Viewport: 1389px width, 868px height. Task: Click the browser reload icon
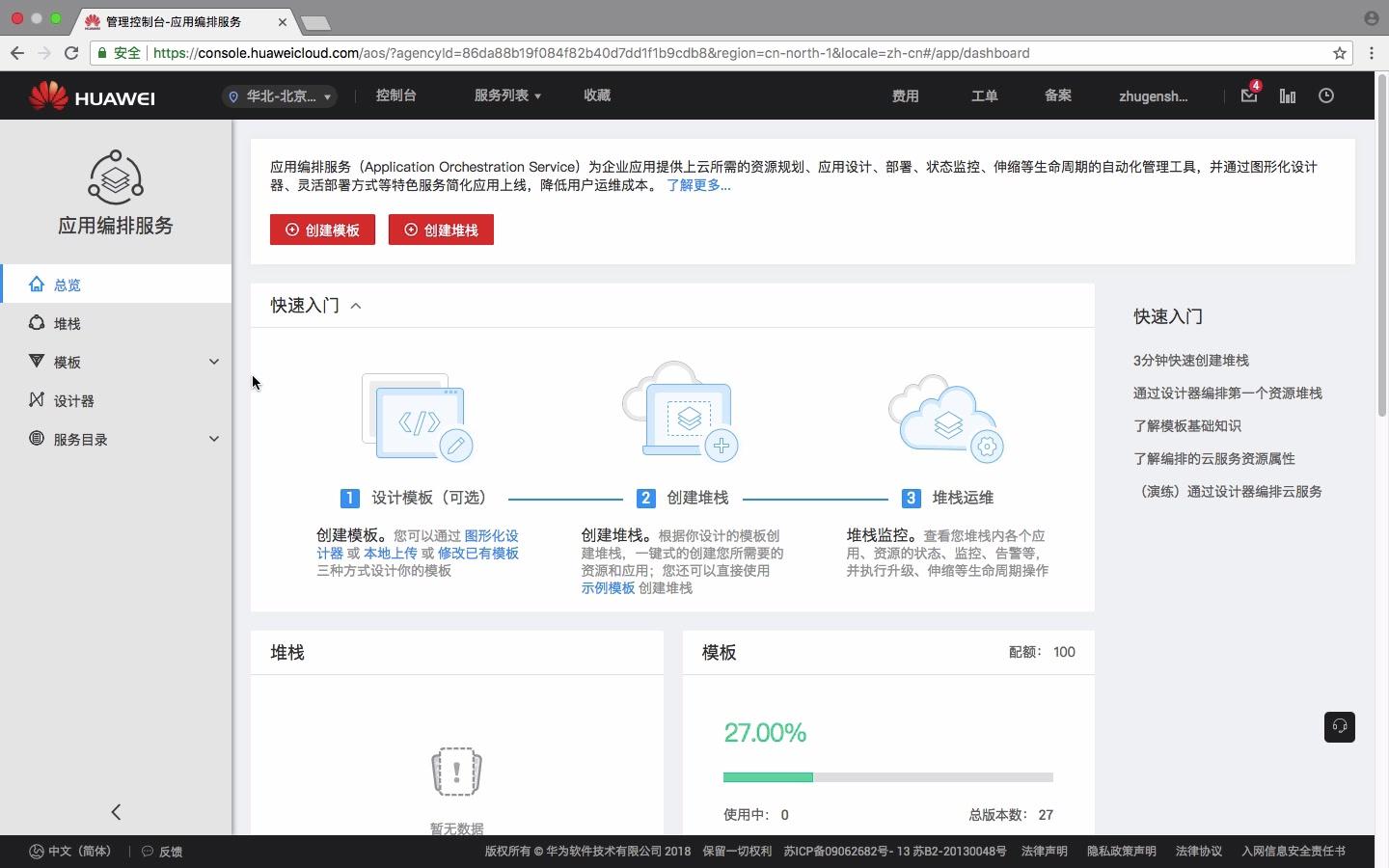[x=71, y=53]
